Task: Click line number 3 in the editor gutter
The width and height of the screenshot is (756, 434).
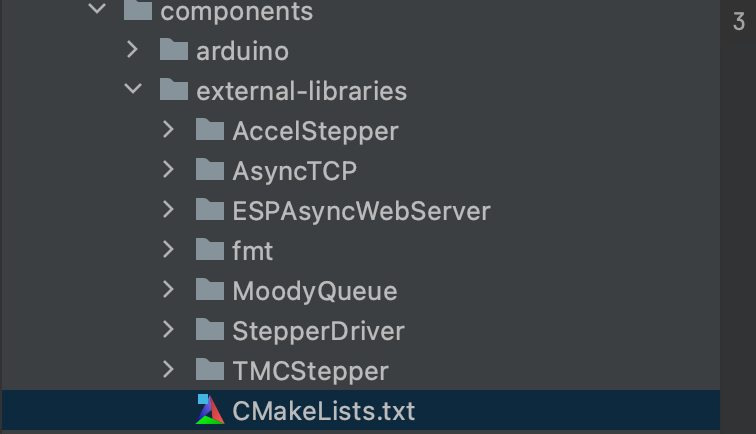Action: [739, 22]
